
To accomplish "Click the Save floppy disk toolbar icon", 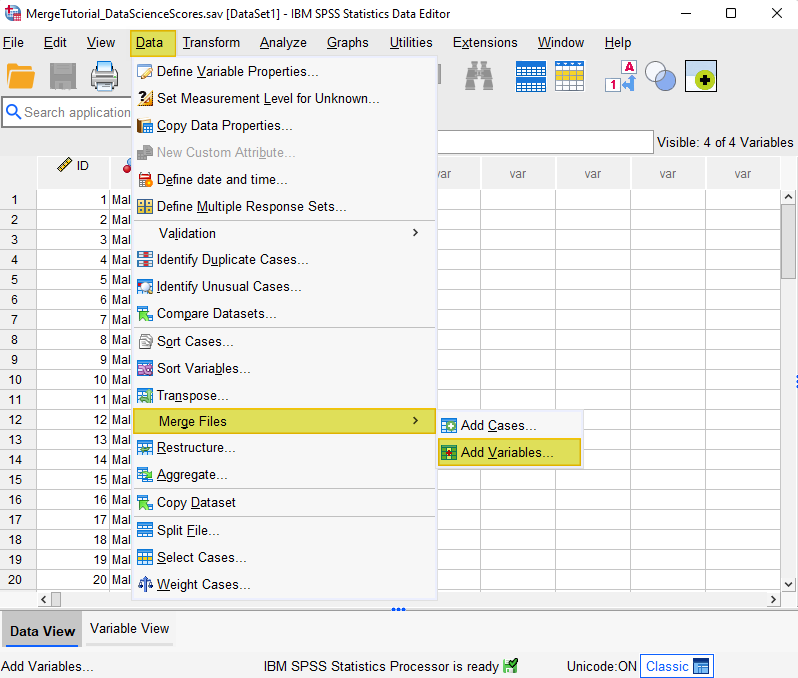I will (x=63, y=77).
